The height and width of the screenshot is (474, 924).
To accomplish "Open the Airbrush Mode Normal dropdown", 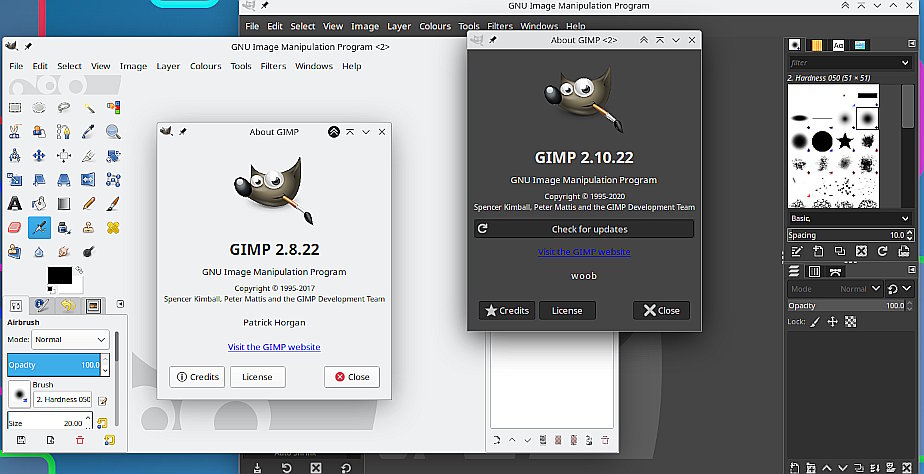I will click(x=70, y=340).
